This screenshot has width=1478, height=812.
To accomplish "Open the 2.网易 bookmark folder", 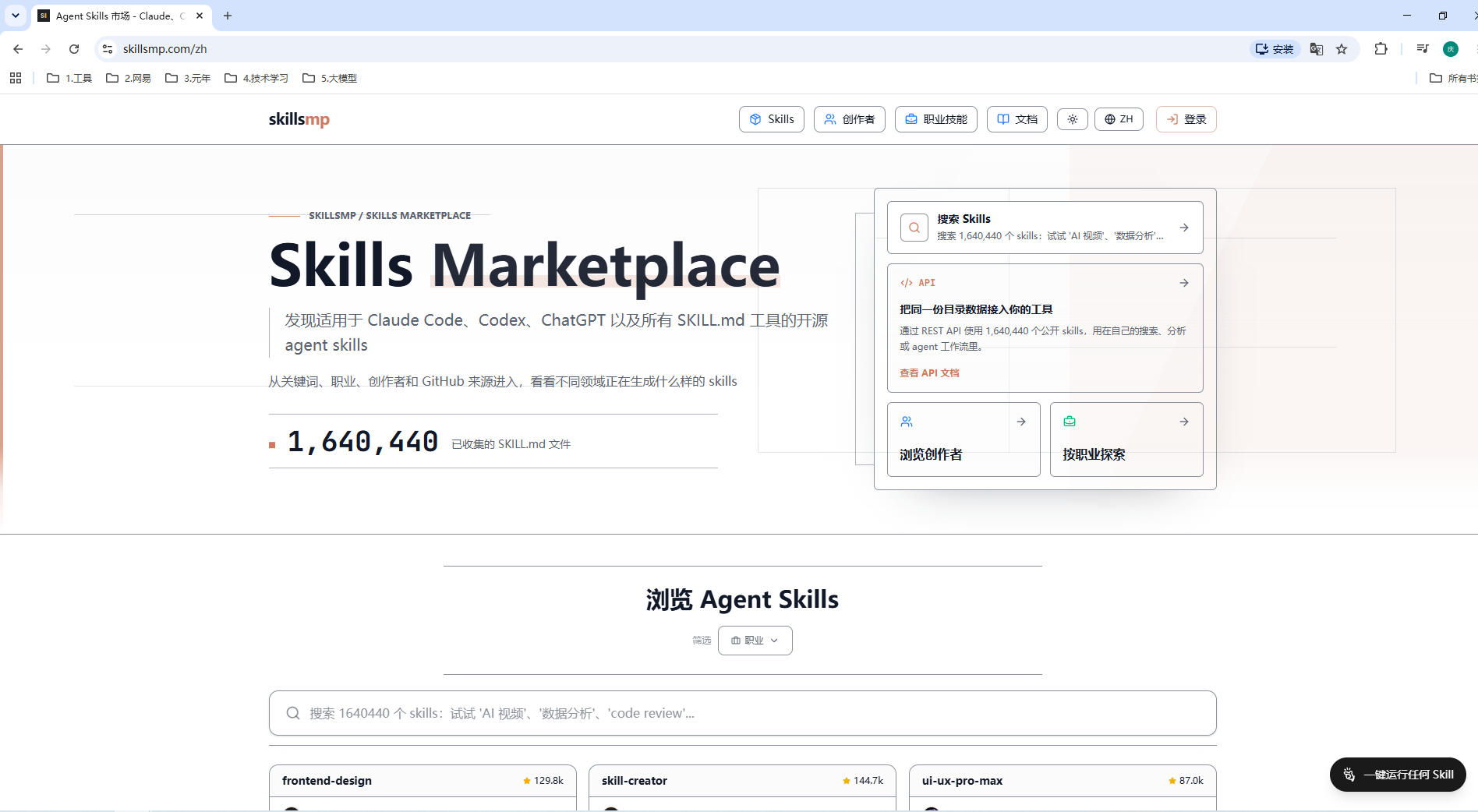I will 129,78.
